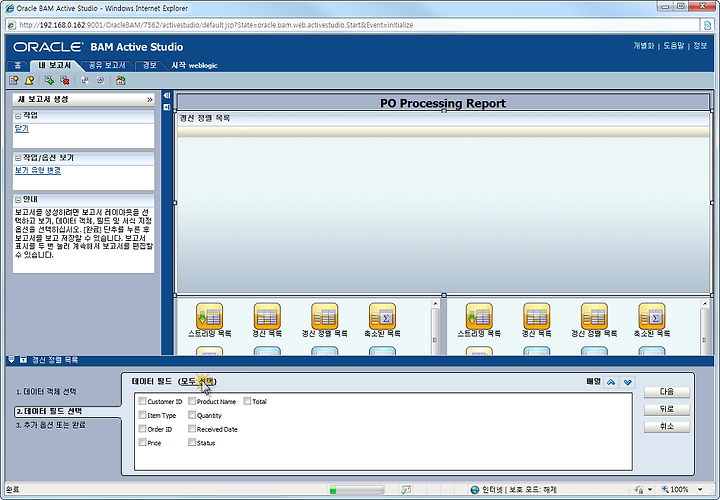Go to step 1 데이터 객체 선택

[46, 392]
